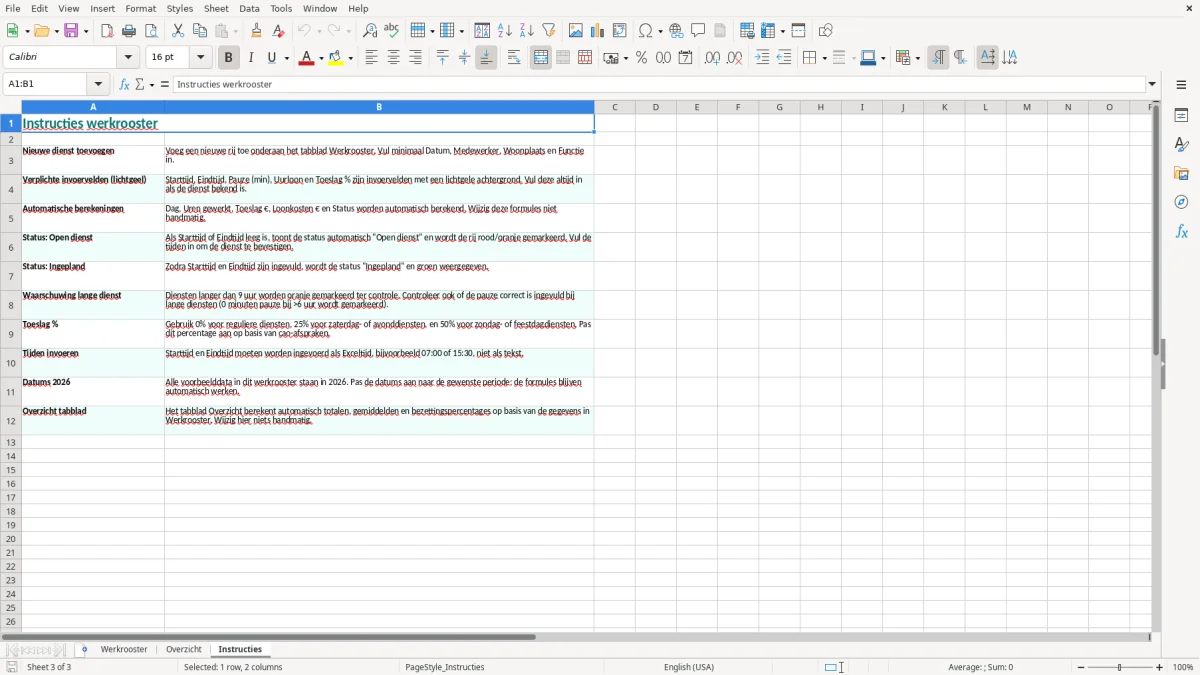Expand the Name Box dropdown
Image resolution: width=1200 pixels, height=675 pixels.
tap(99, 85)
